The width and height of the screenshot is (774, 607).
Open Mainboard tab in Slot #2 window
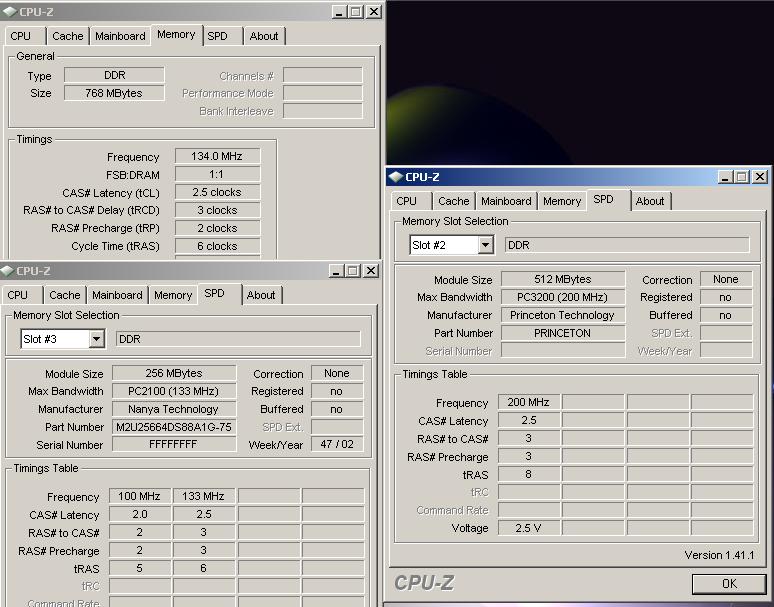pos(506,201)
